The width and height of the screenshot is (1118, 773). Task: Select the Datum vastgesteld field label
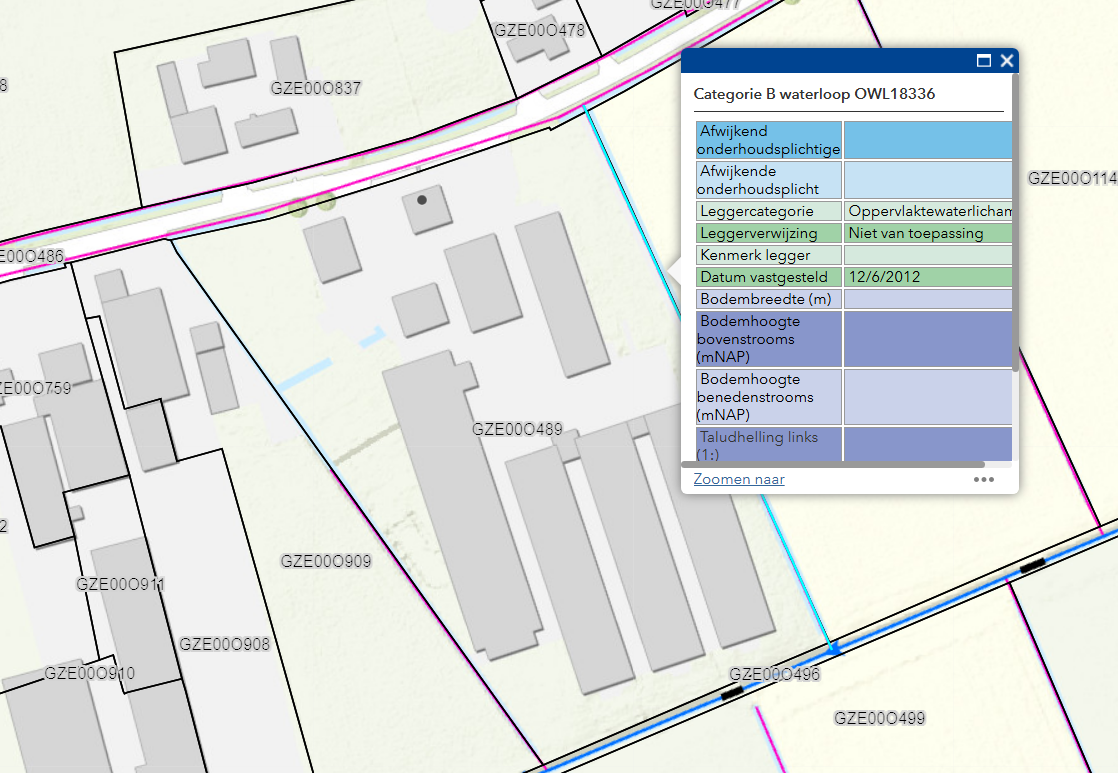click(x=769, y=277)
